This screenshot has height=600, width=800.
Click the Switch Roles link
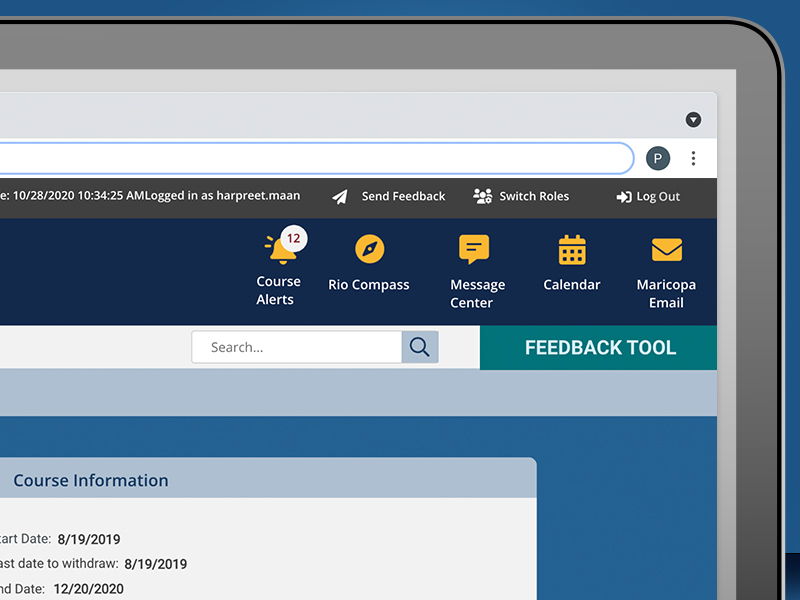pyautogui.click(x=534, y=196)
